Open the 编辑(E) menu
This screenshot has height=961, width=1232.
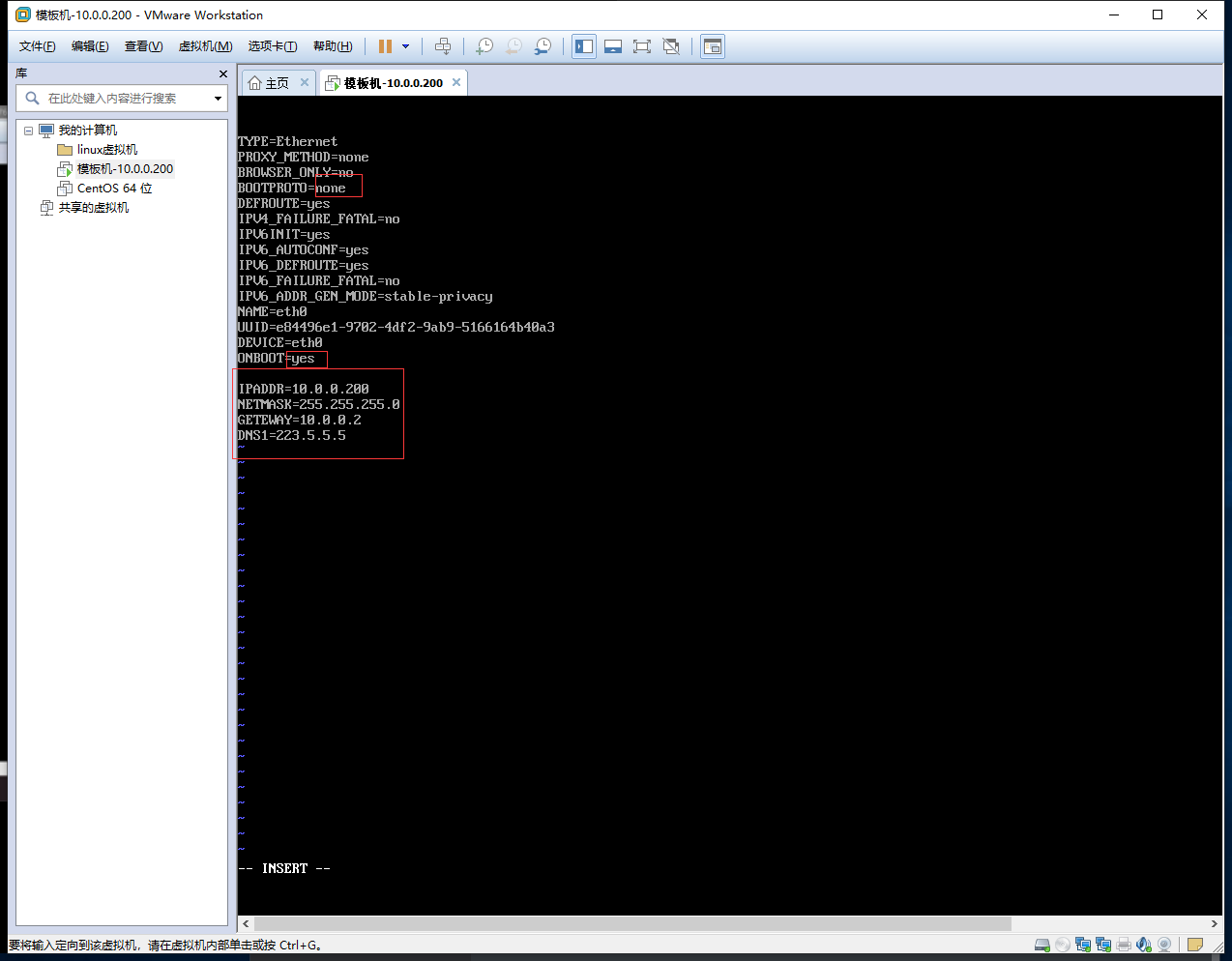click(x=90, y=46)
